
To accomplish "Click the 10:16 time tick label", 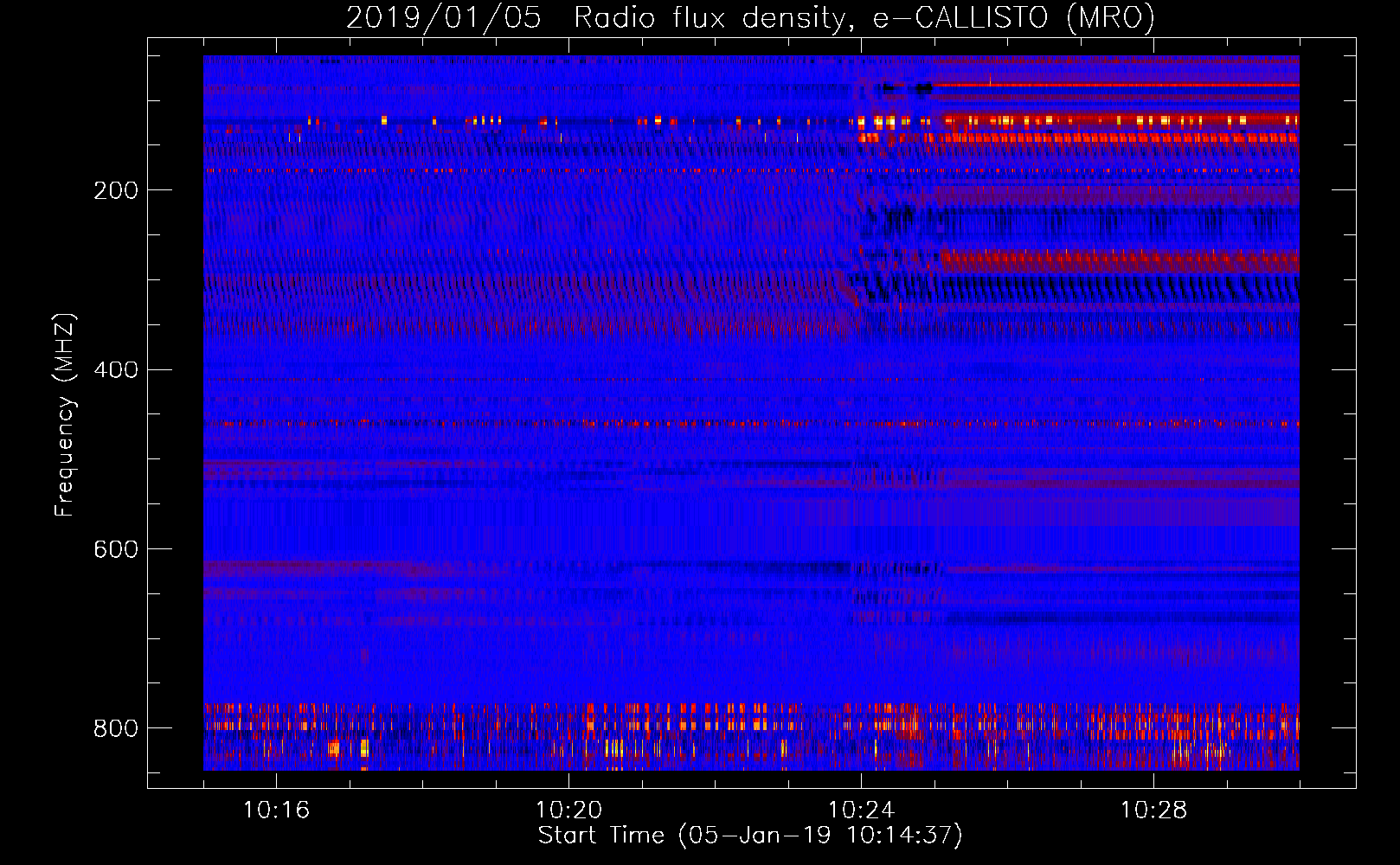I will coord(276,811).
